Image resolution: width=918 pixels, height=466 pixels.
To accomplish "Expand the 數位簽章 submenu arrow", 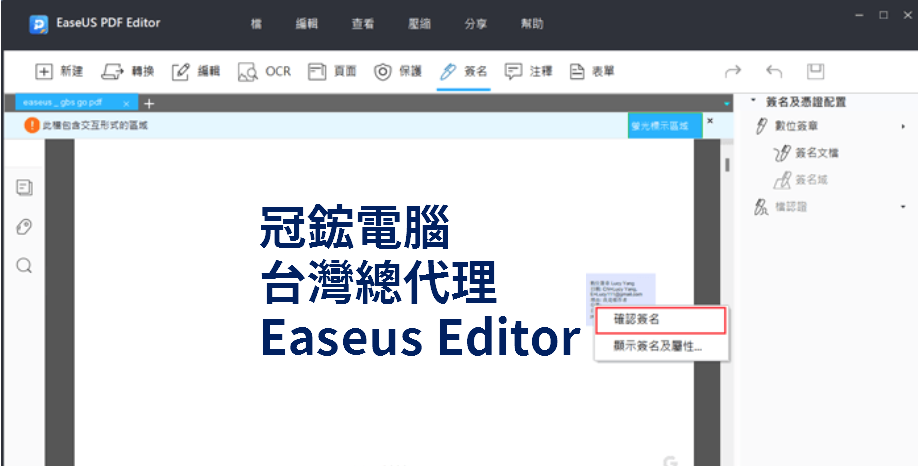I will pyautogui.click(x=903, y=126).
